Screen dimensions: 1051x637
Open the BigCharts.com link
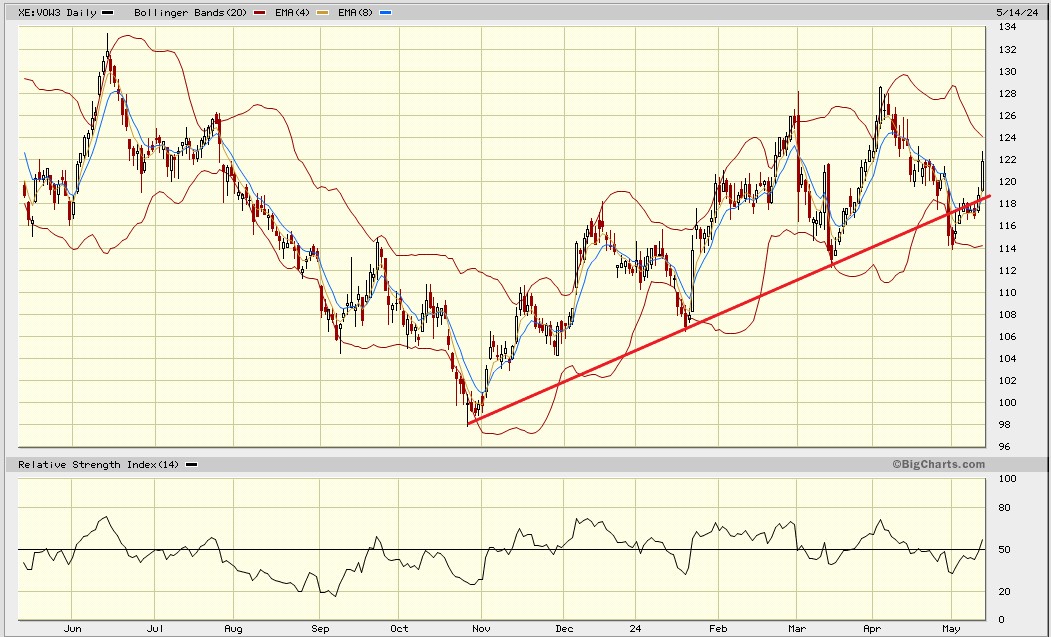pos(941,463)
